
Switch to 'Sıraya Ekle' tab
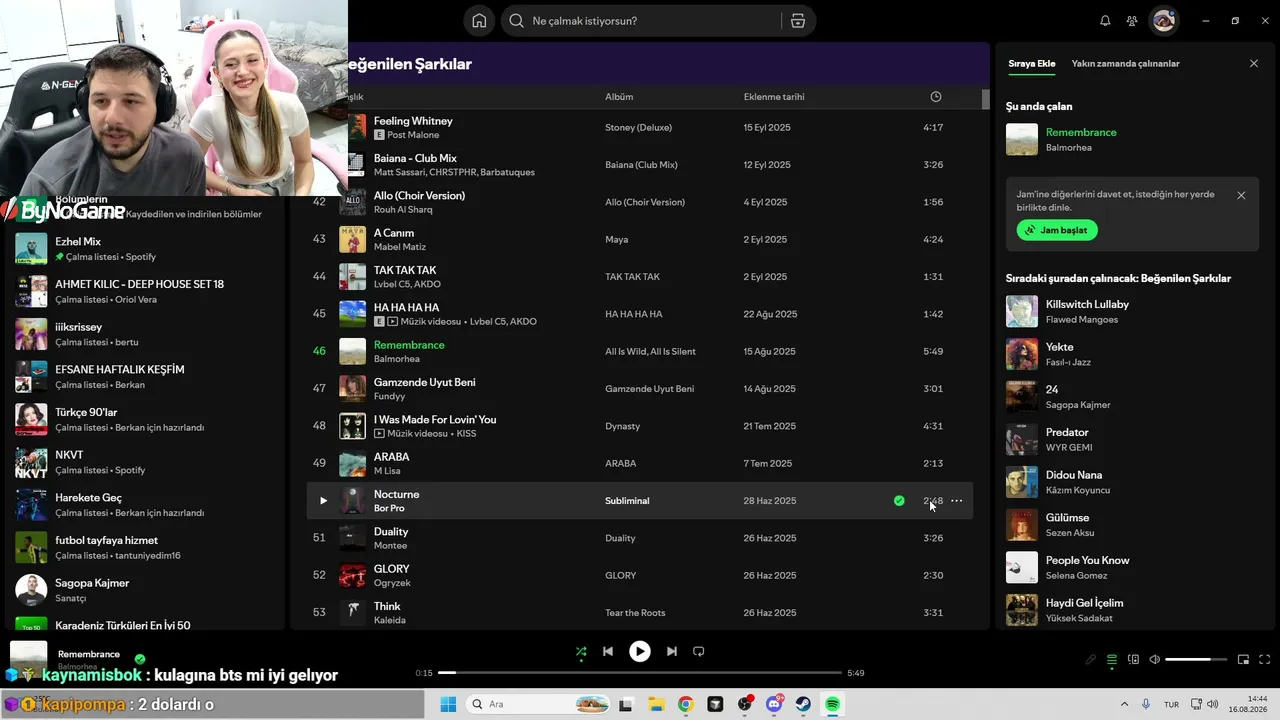pyautogui.click(x=1032, y=64)
